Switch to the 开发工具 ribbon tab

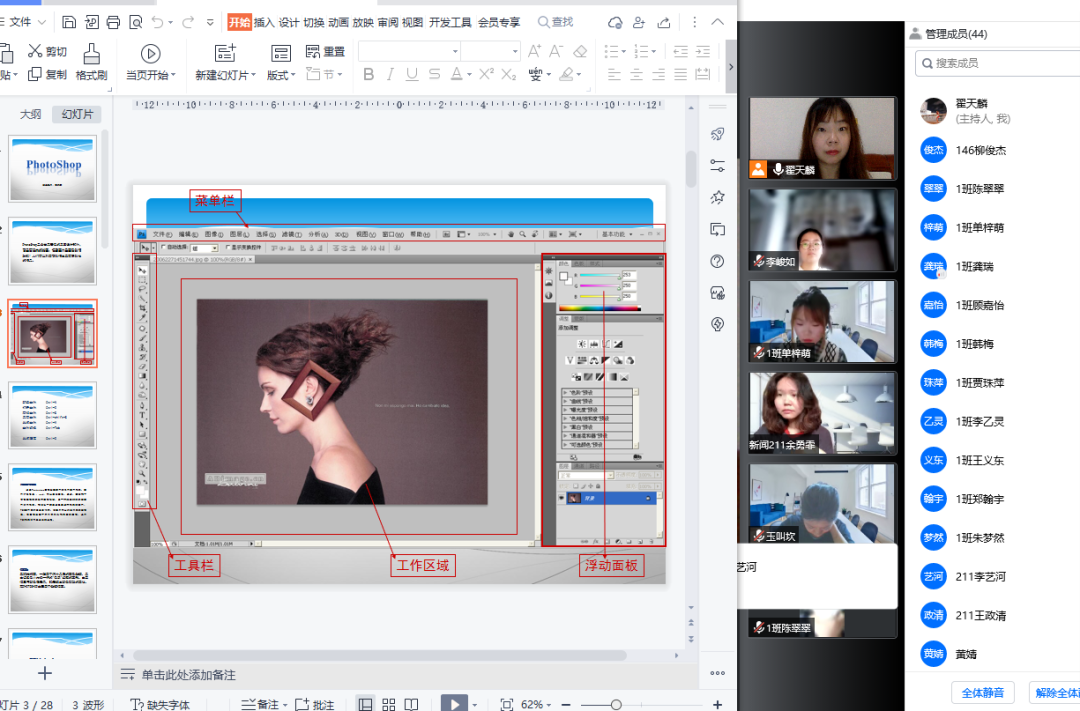pyautogui.click(x=450, y=22)
